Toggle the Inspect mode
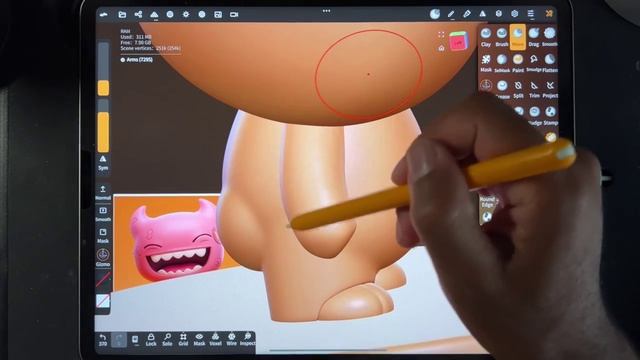The width and height of the screenshot is (640, 360). click(247, 339)
